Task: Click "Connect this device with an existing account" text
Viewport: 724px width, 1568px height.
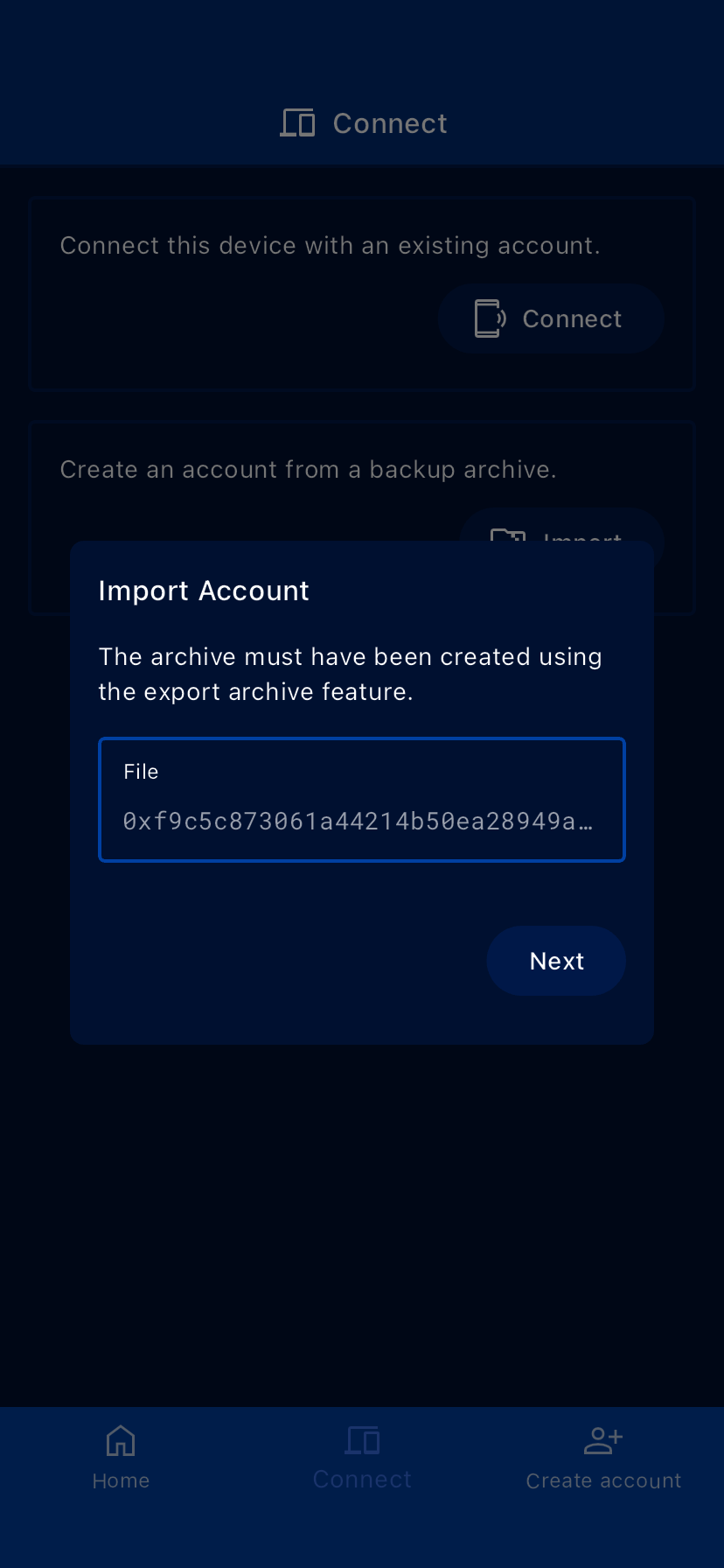Action: click(330, 245)
